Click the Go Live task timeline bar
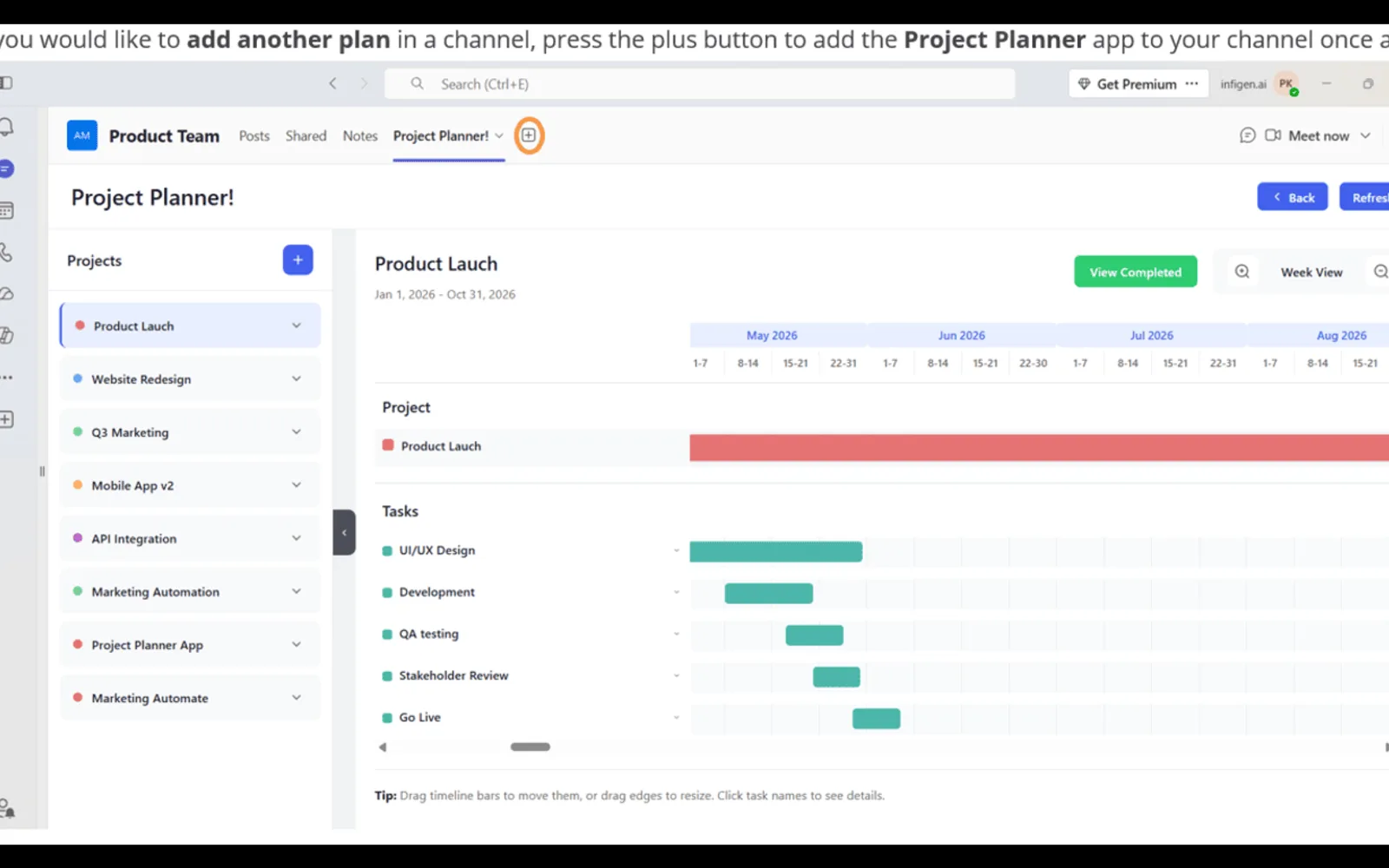 coord(876,718)
